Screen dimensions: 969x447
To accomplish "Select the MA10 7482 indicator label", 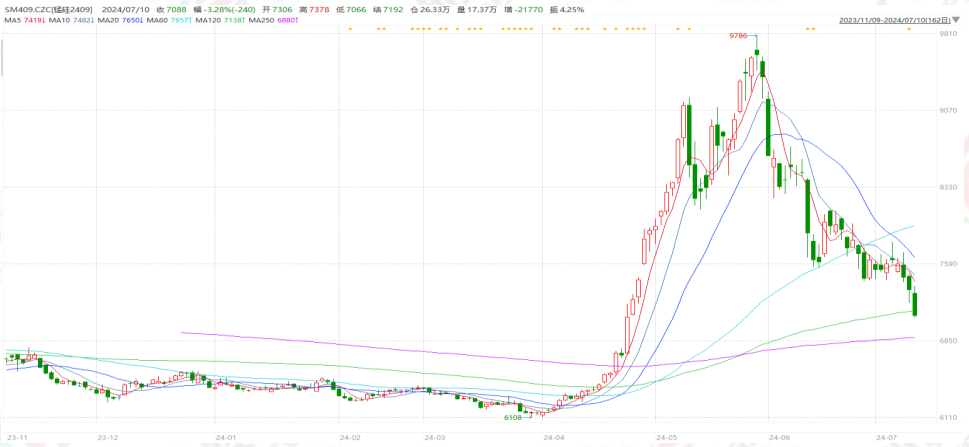I will [x=70, y=20].
